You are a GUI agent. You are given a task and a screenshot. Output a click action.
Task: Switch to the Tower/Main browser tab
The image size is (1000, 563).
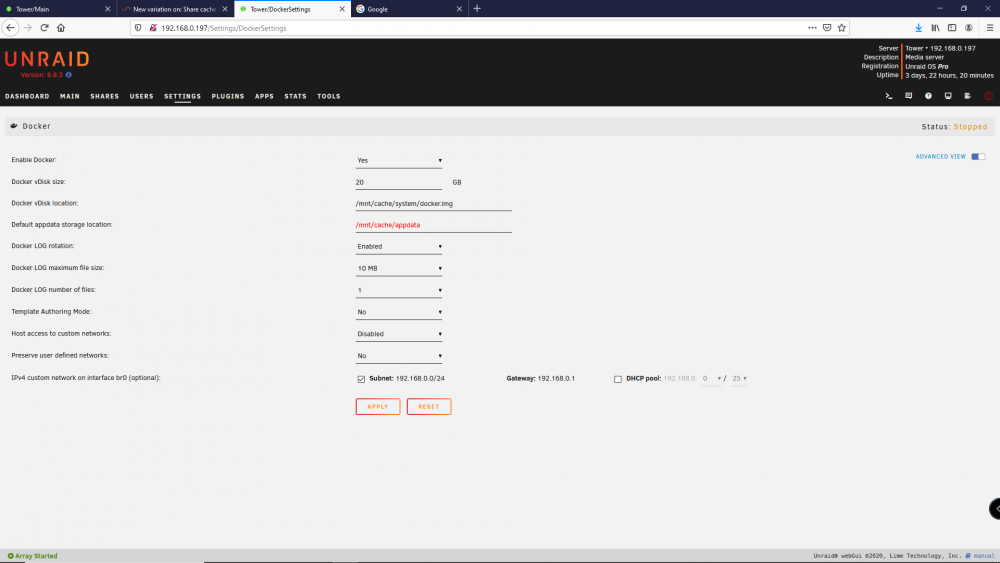click(x=57, y=9)
